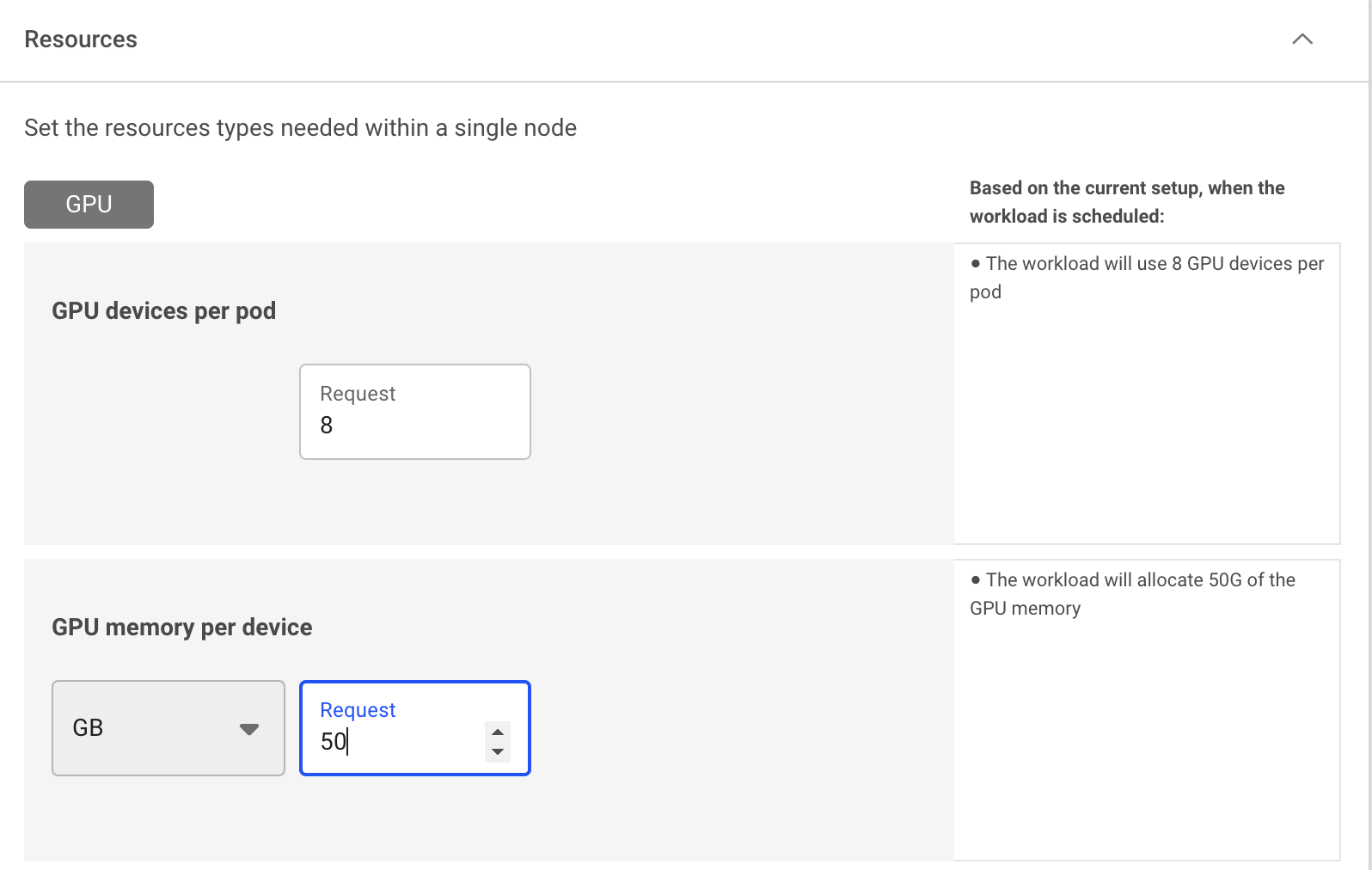Click the single node resources description text
Screen dimensions: 1372x870
(x=301, y=128)
